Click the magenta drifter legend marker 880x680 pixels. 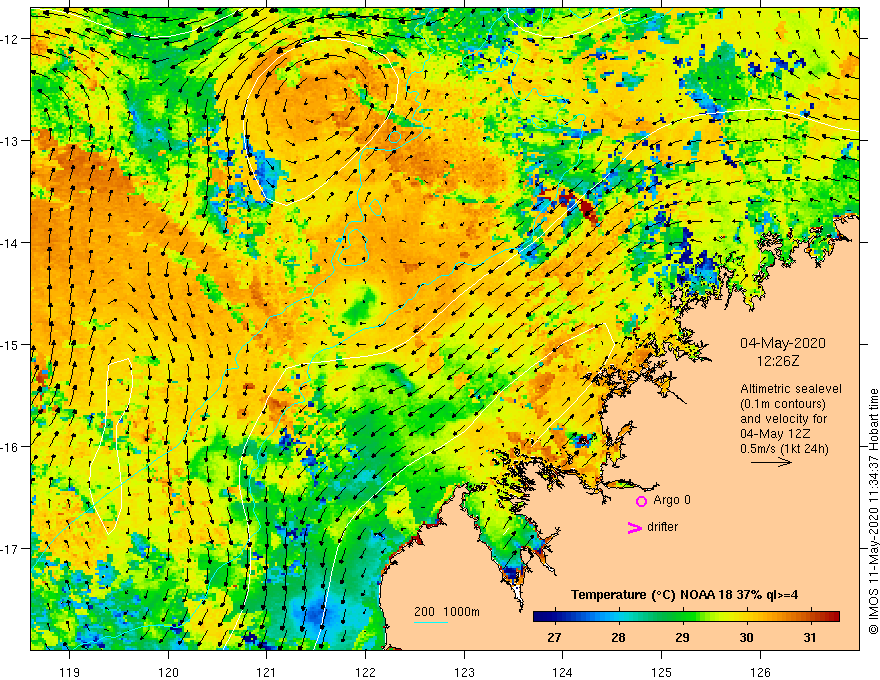coord(634,527)
